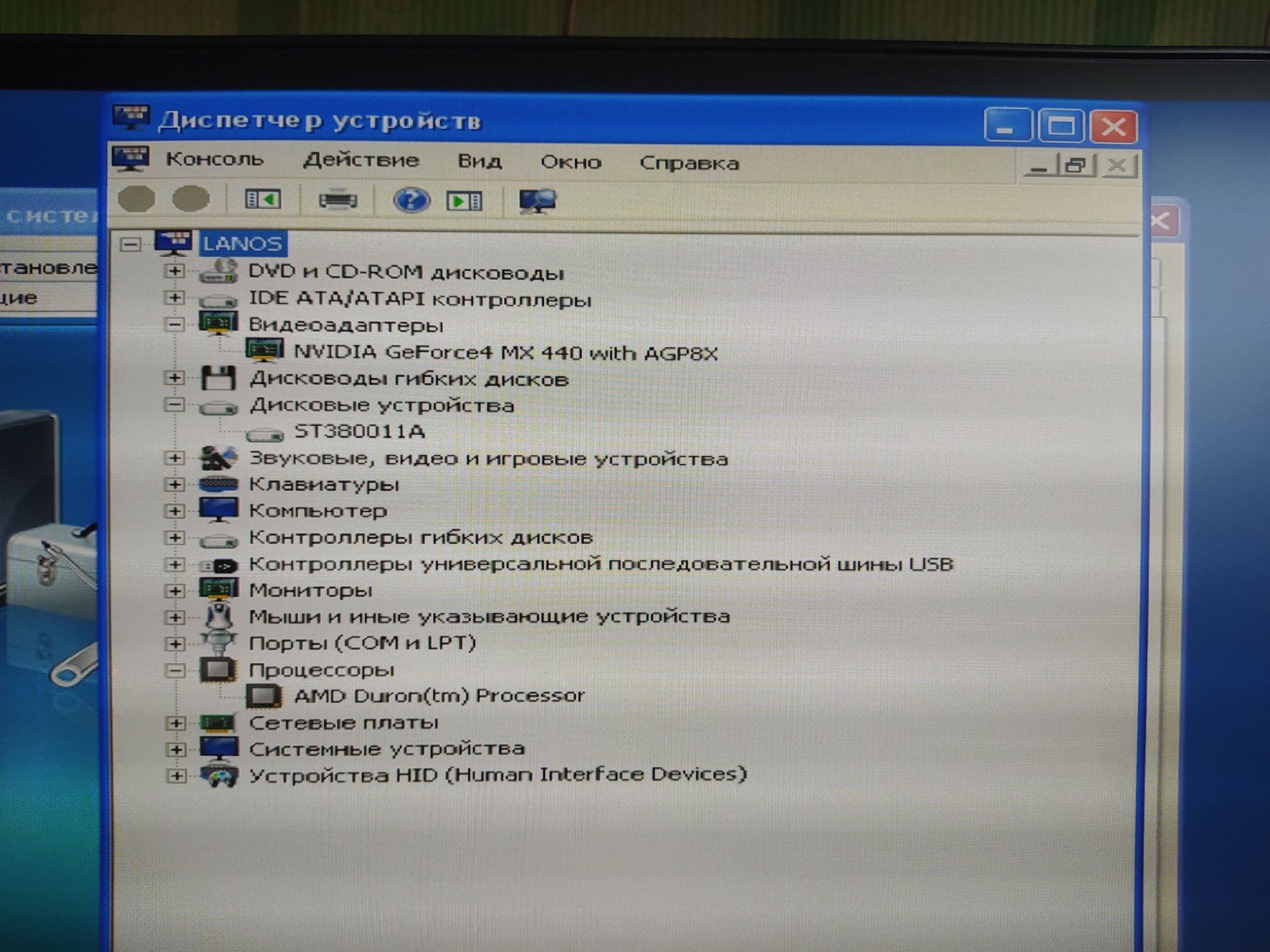Open Help via blue question mark icon
1270x952 pixels.
pos(411,201)
